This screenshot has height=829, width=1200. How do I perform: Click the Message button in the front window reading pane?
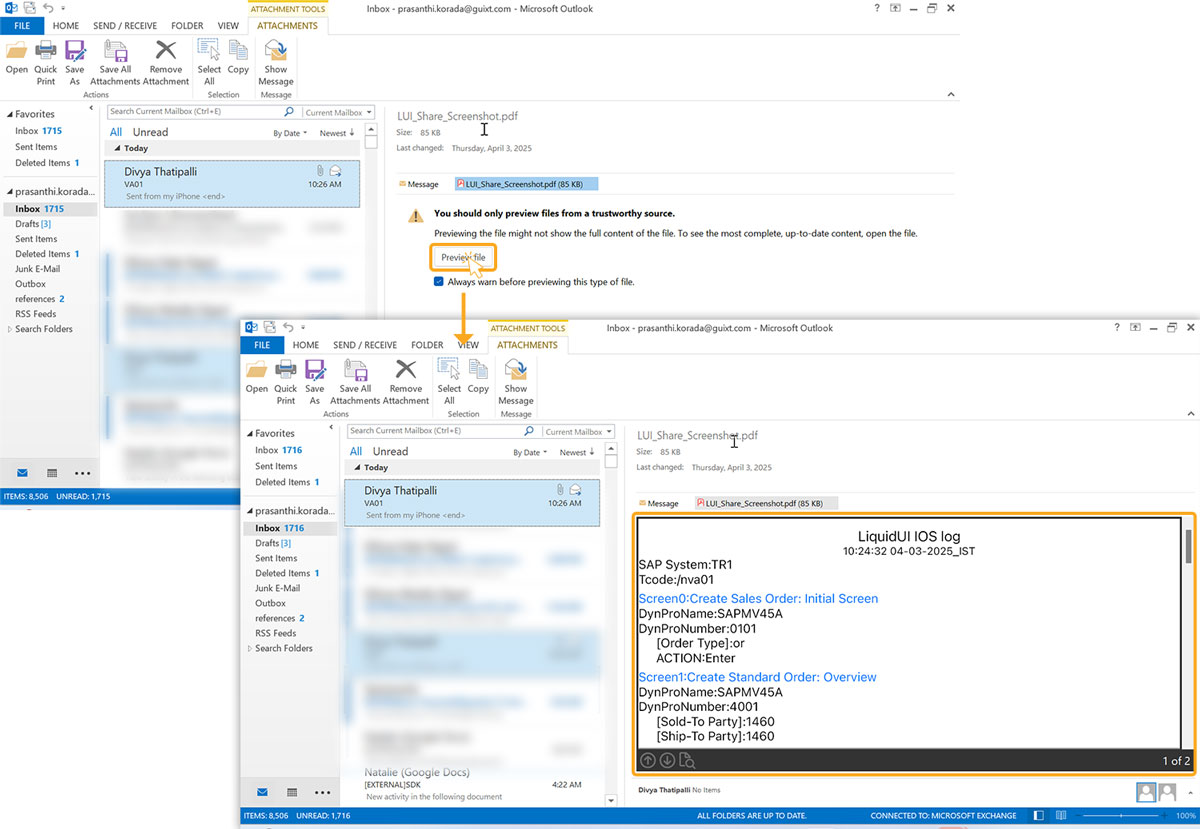(659, 504)
